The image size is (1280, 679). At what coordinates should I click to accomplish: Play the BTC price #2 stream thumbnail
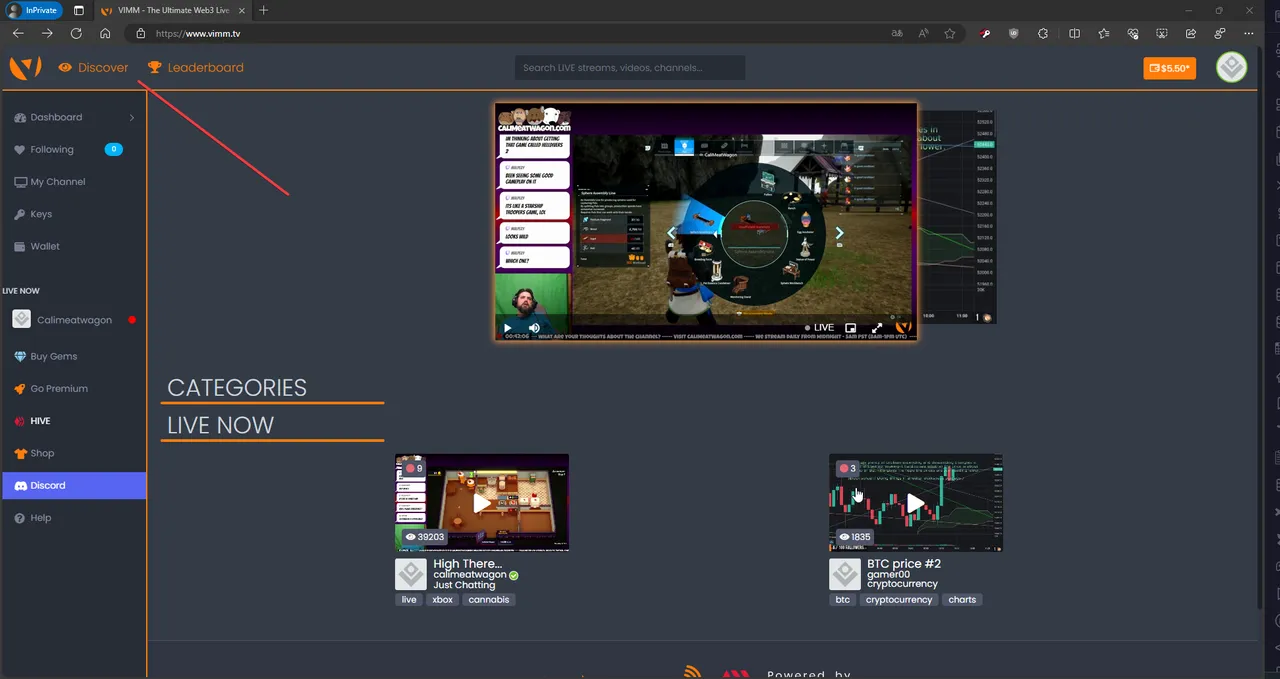[915, 503]
